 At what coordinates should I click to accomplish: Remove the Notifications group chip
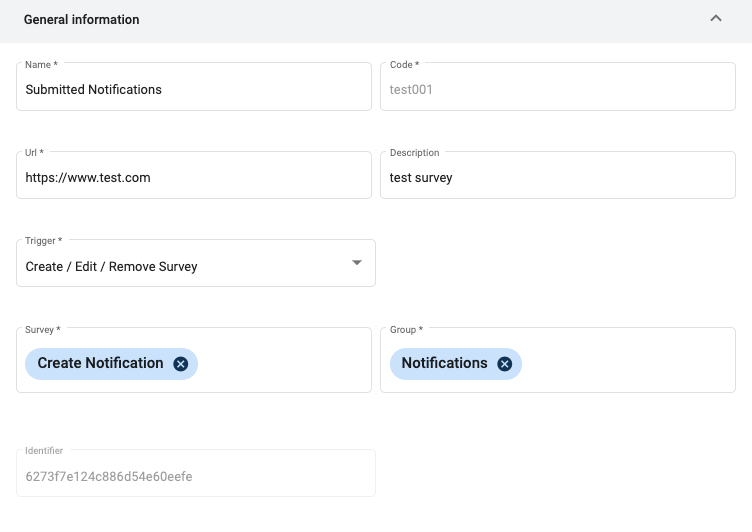[505, 364]
